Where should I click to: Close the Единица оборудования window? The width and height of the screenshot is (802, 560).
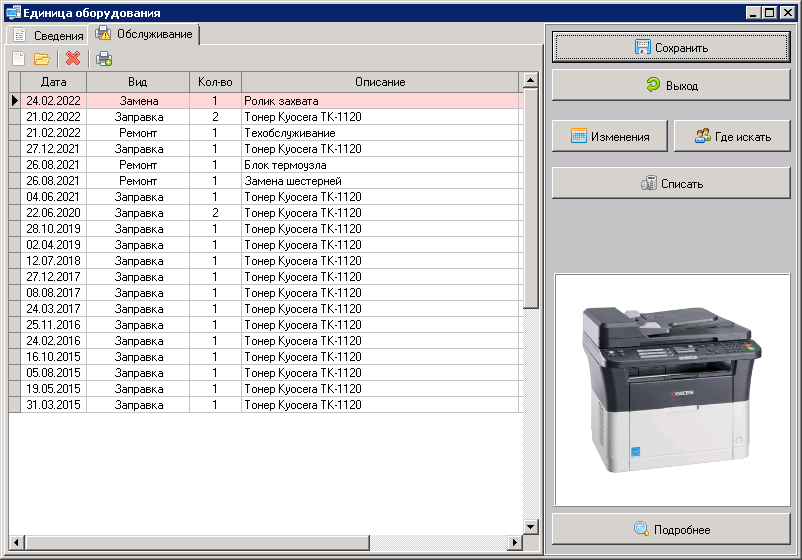point(788,13)
